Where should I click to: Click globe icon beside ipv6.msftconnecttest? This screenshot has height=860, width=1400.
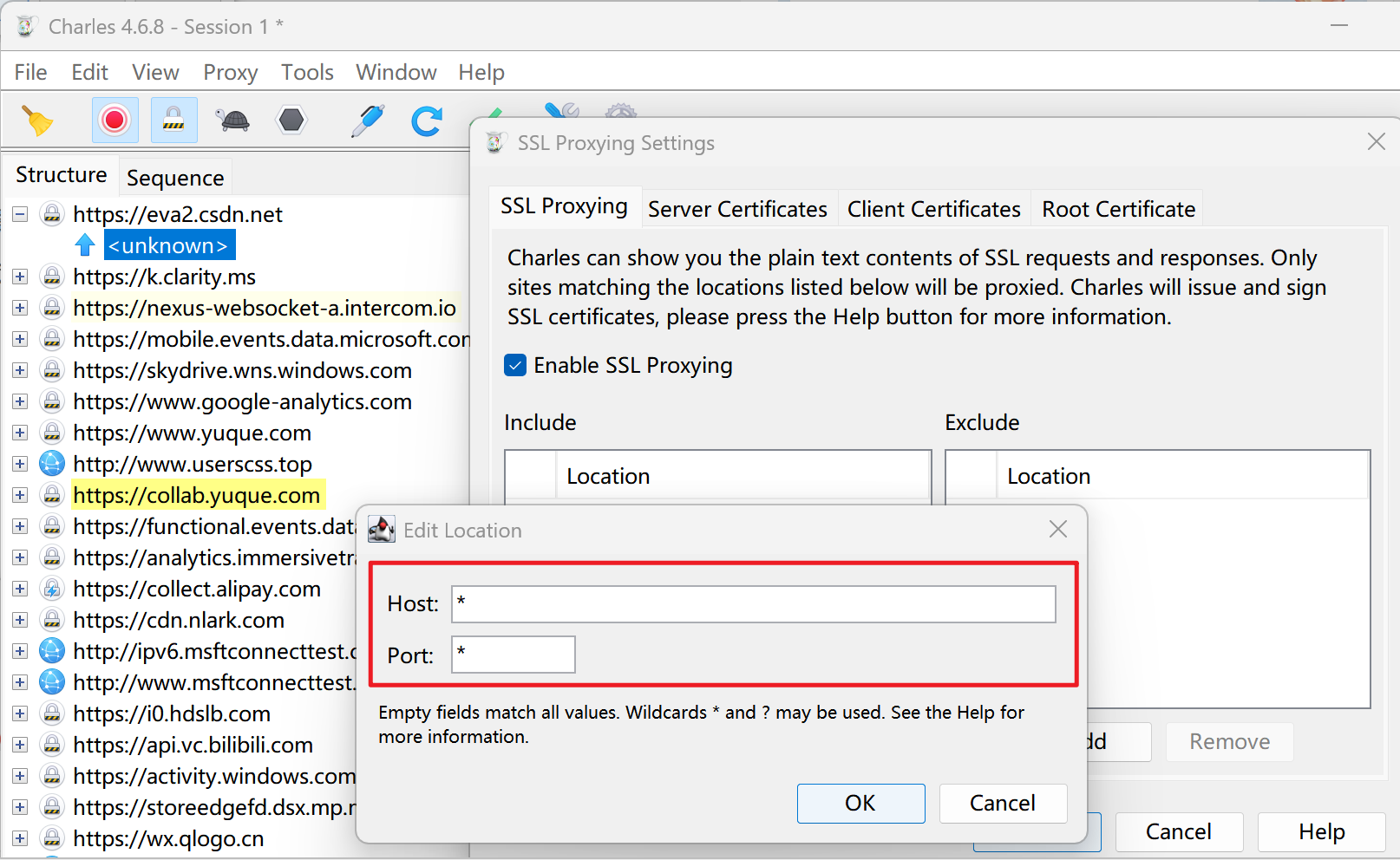click(x=52, y=651)
